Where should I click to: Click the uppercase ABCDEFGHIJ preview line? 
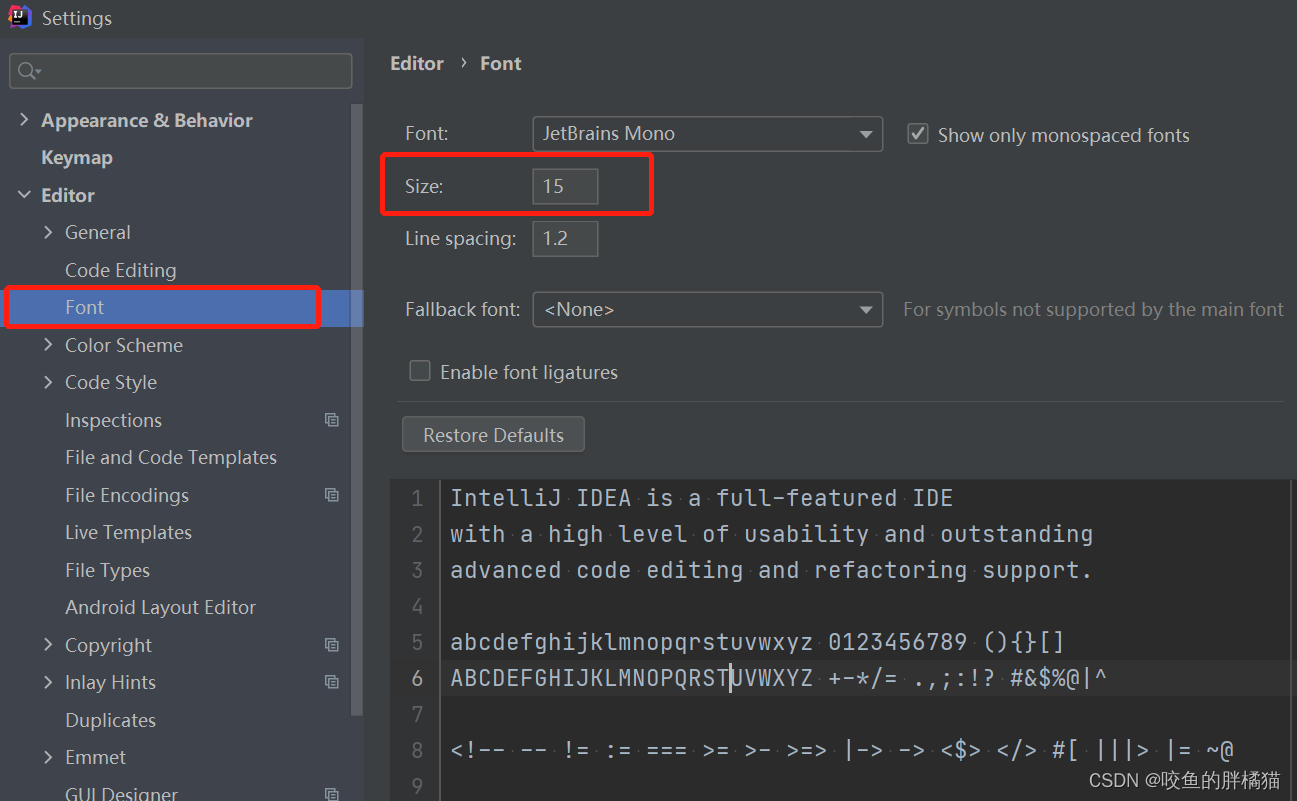778,678
